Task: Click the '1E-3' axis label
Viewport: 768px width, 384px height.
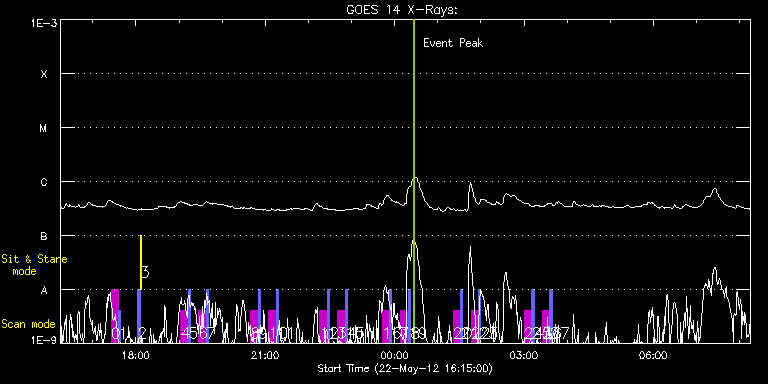Action: coord(43,23)
